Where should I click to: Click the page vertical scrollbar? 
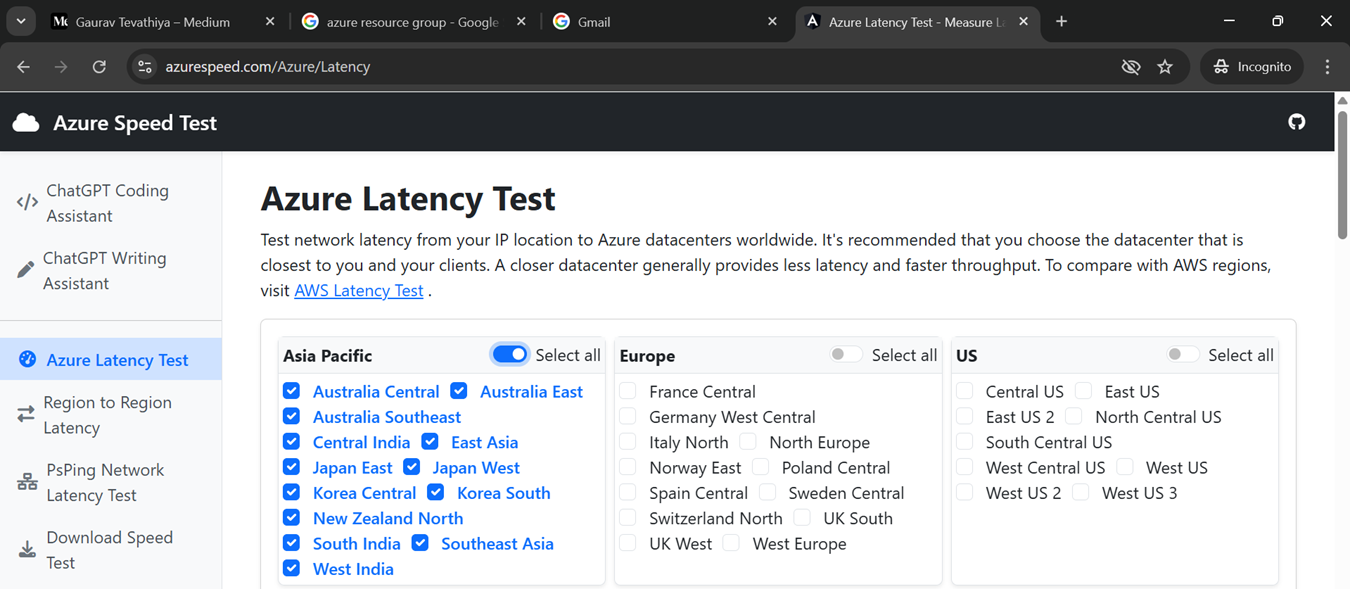pos(1342,190)
